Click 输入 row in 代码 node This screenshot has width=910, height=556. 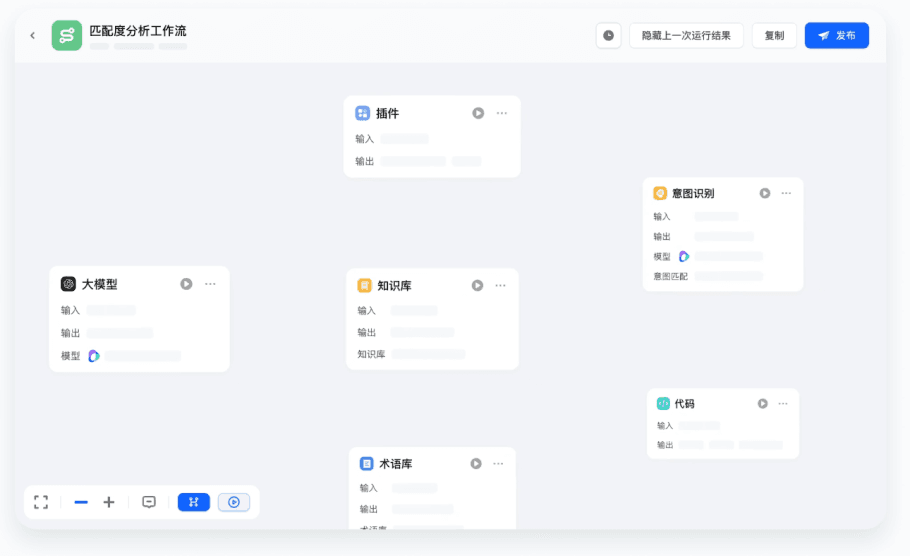(688, 425)
